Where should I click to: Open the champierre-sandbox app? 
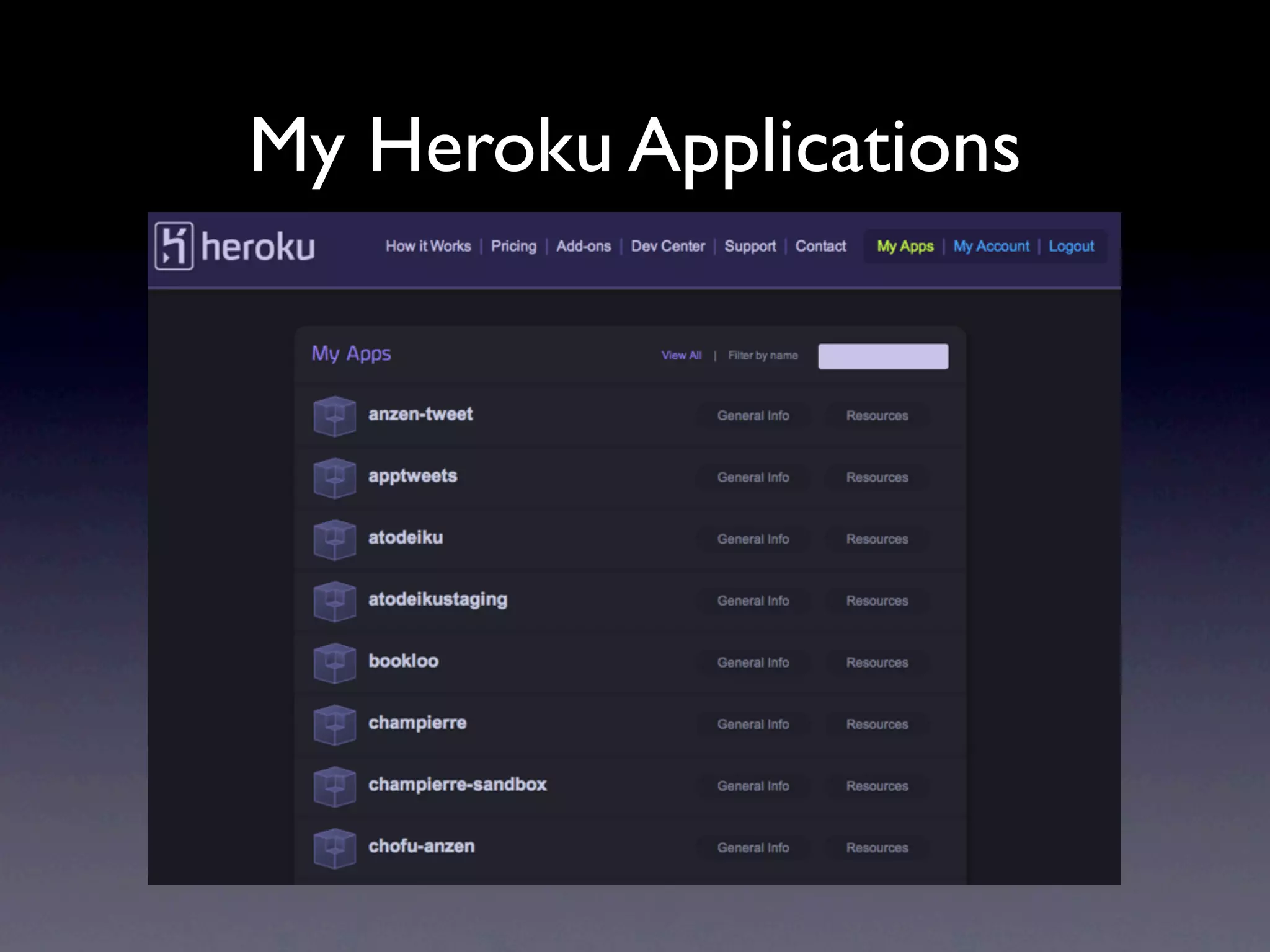pos(457,785)
